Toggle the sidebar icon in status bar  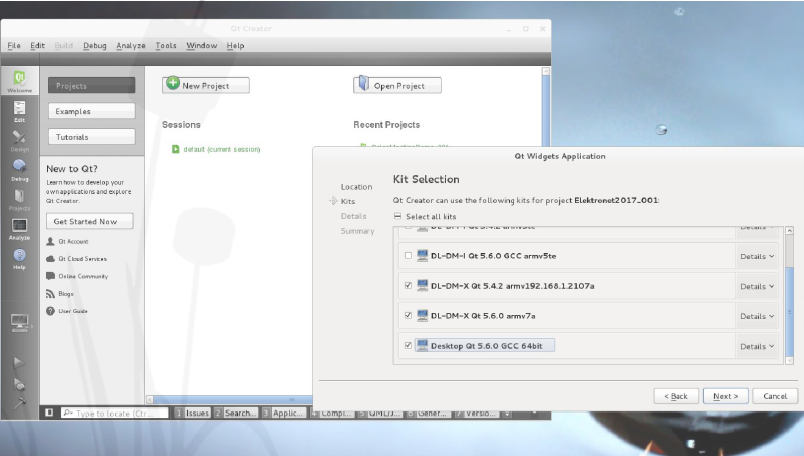click(49, 412)
